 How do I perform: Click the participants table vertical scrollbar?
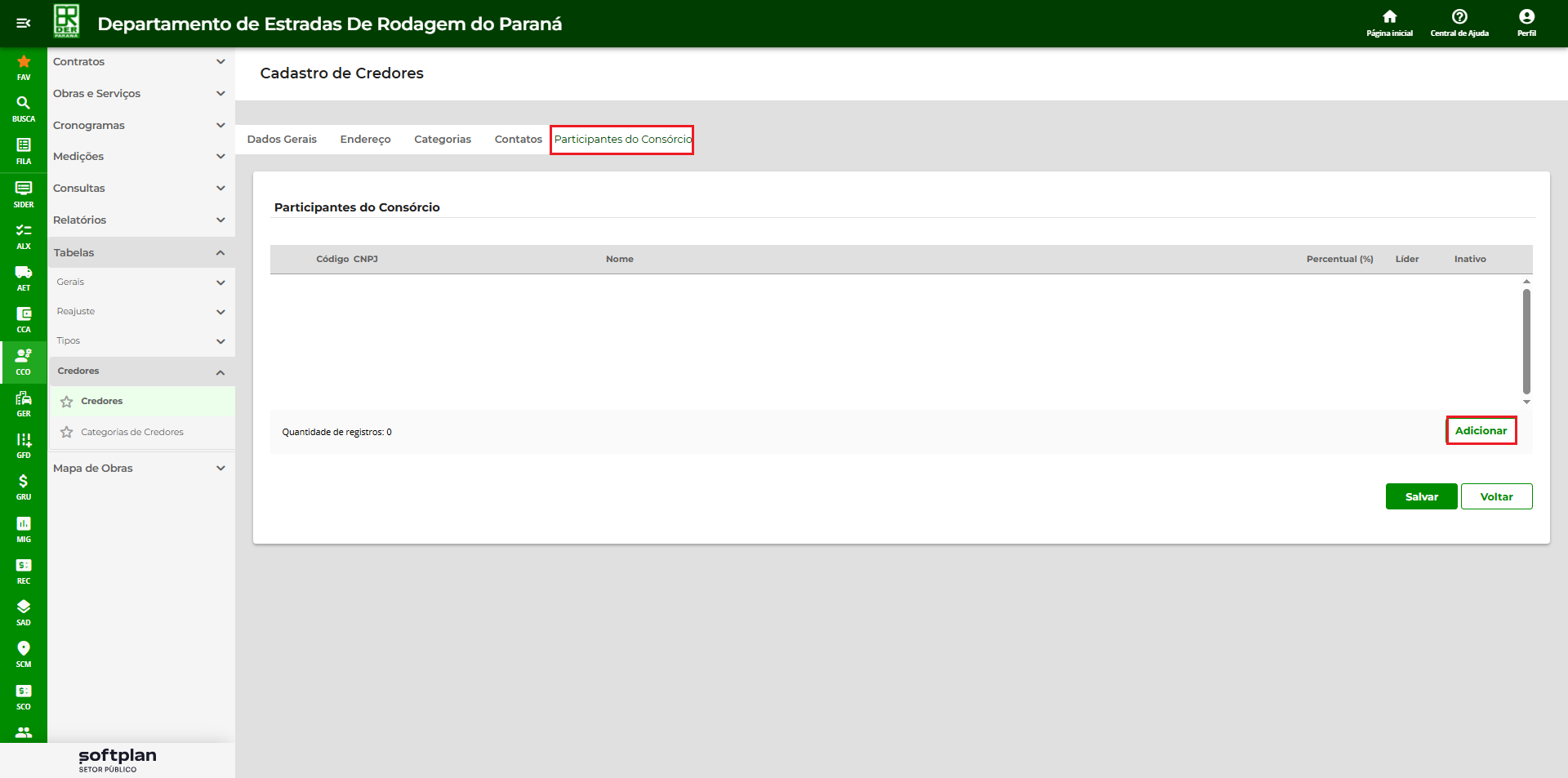[1526, 340]
